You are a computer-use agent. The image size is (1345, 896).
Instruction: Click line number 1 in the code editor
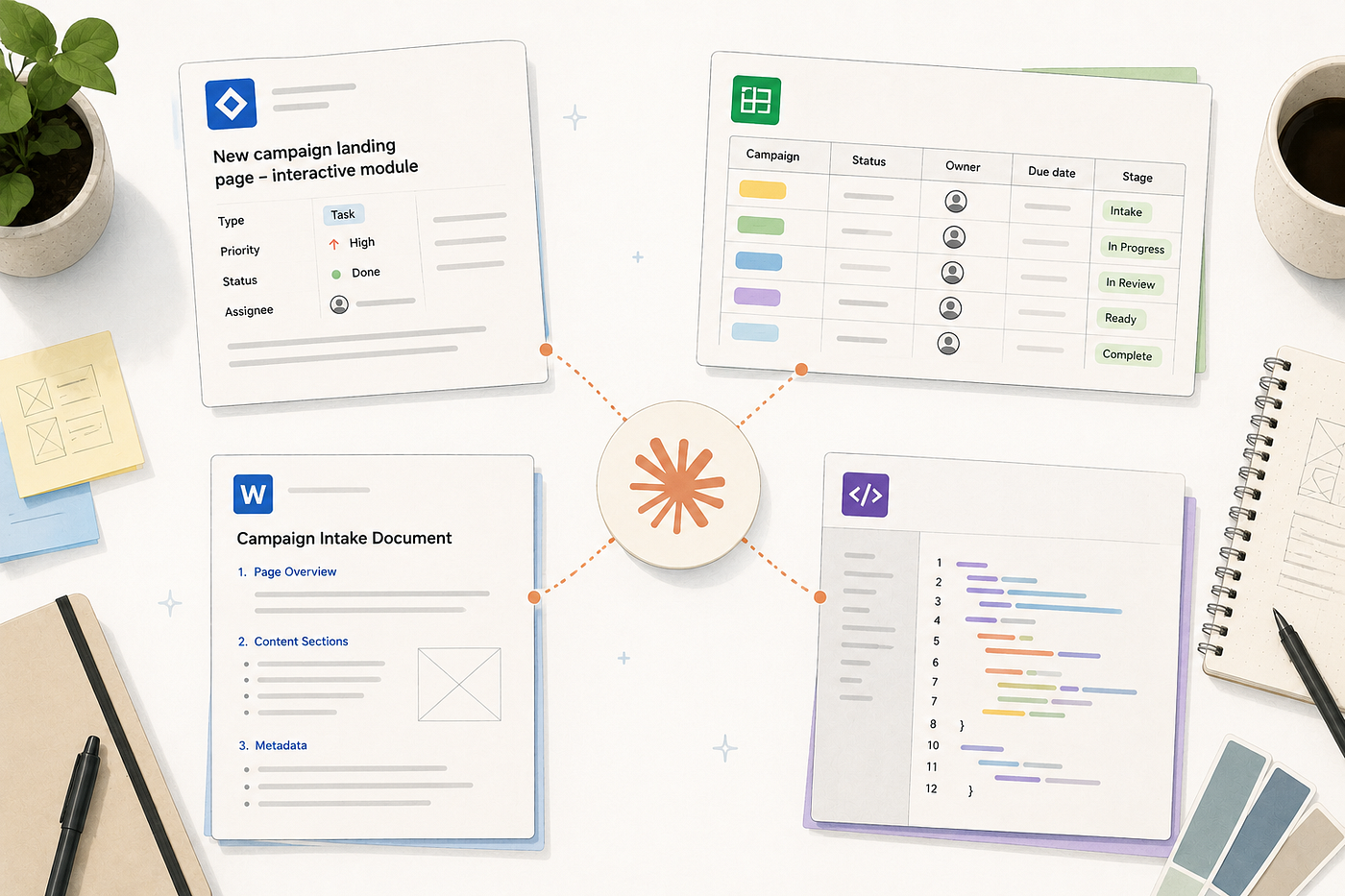940,563
